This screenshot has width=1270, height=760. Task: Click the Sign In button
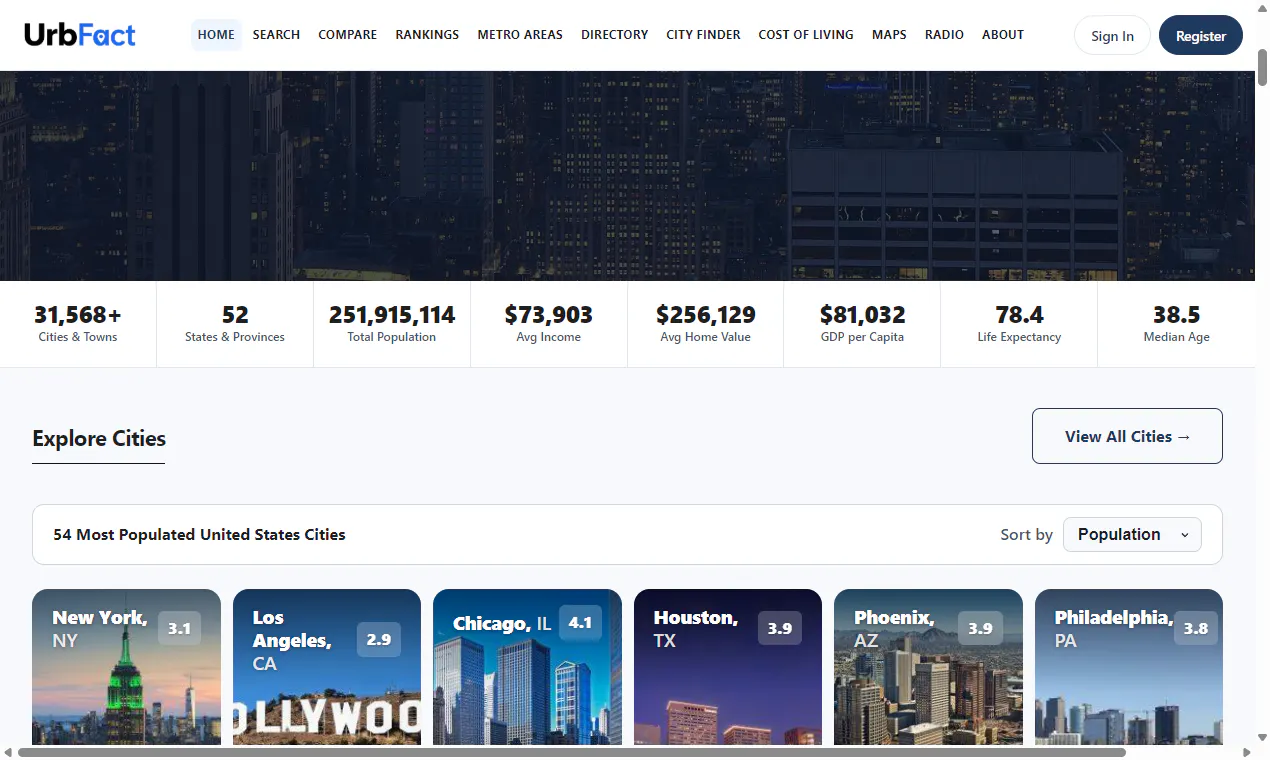1112,35
